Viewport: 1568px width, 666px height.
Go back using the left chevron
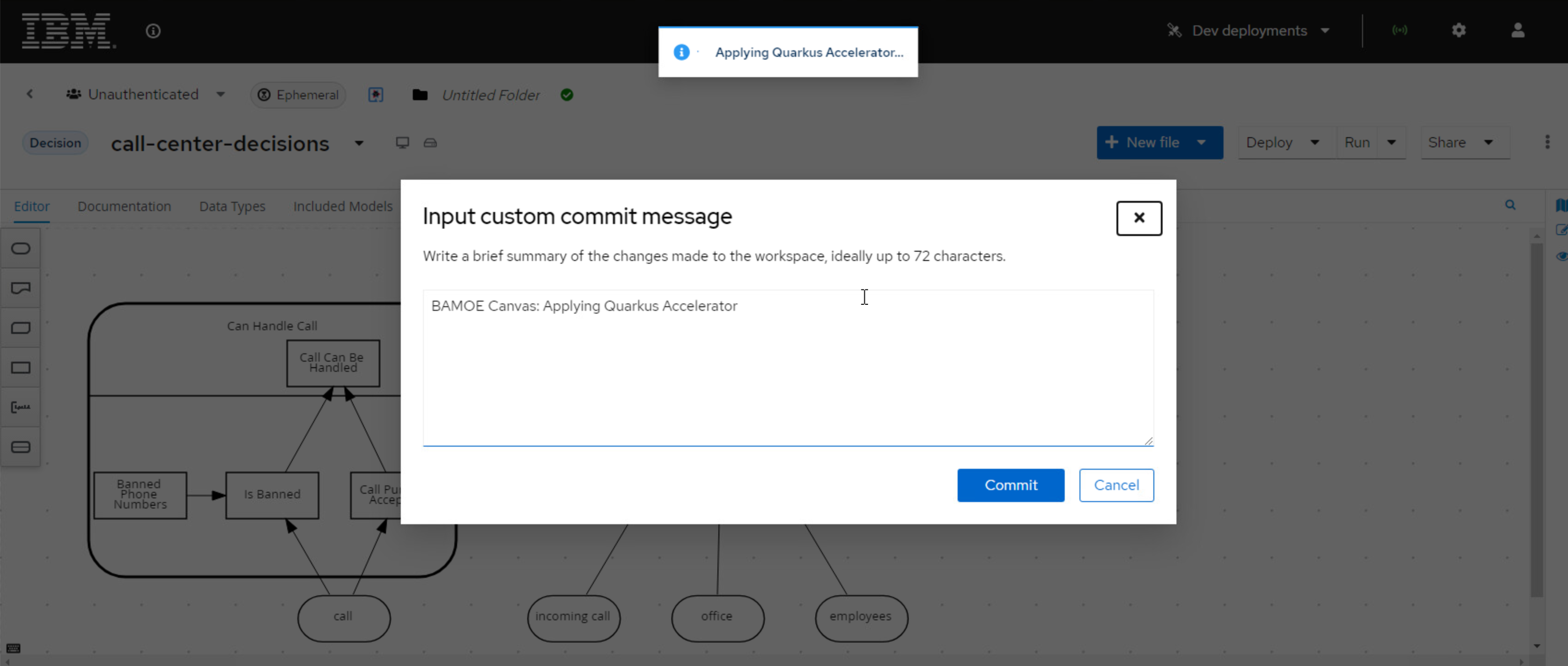point(30,94)
